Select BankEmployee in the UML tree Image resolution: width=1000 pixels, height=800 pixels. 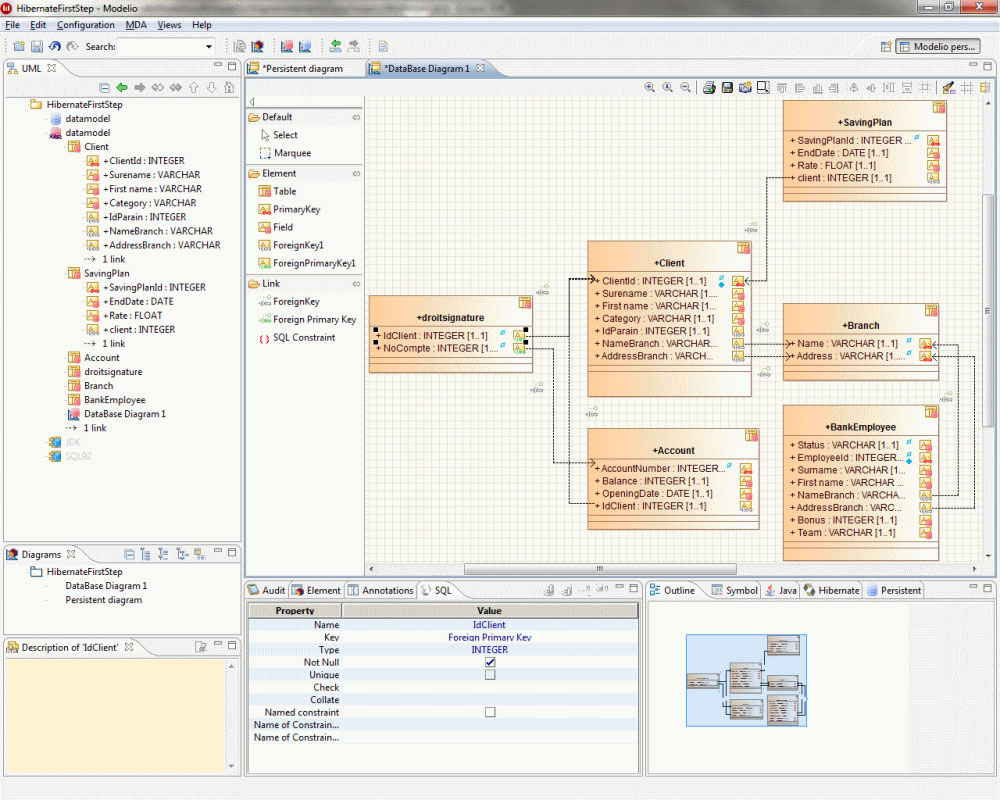[115, 400]
